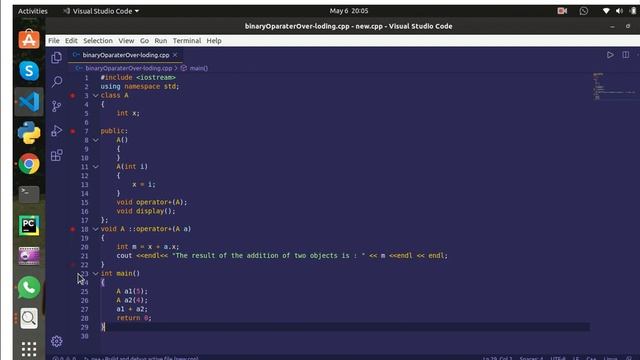The height and width of the screenshot is (360, 640).
Task: Click the Spaces indentation status item
Action: (531, 358)
